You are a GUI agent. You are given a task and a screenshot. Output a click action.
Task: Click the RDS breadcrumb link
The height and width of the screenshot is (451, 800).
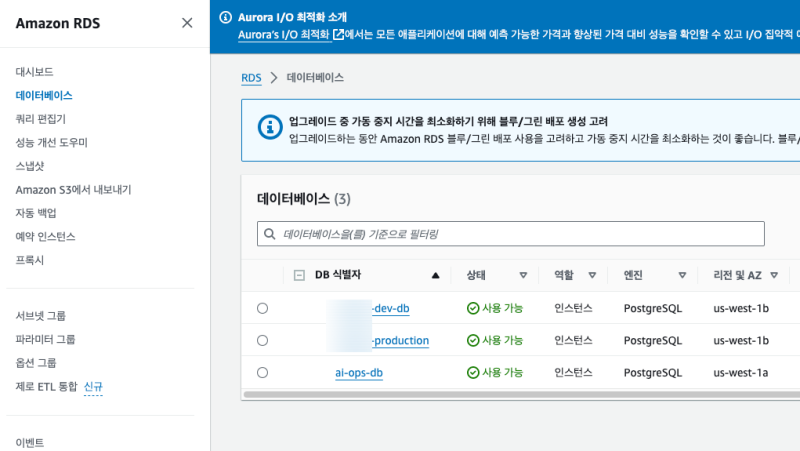[x=251, y=77]
